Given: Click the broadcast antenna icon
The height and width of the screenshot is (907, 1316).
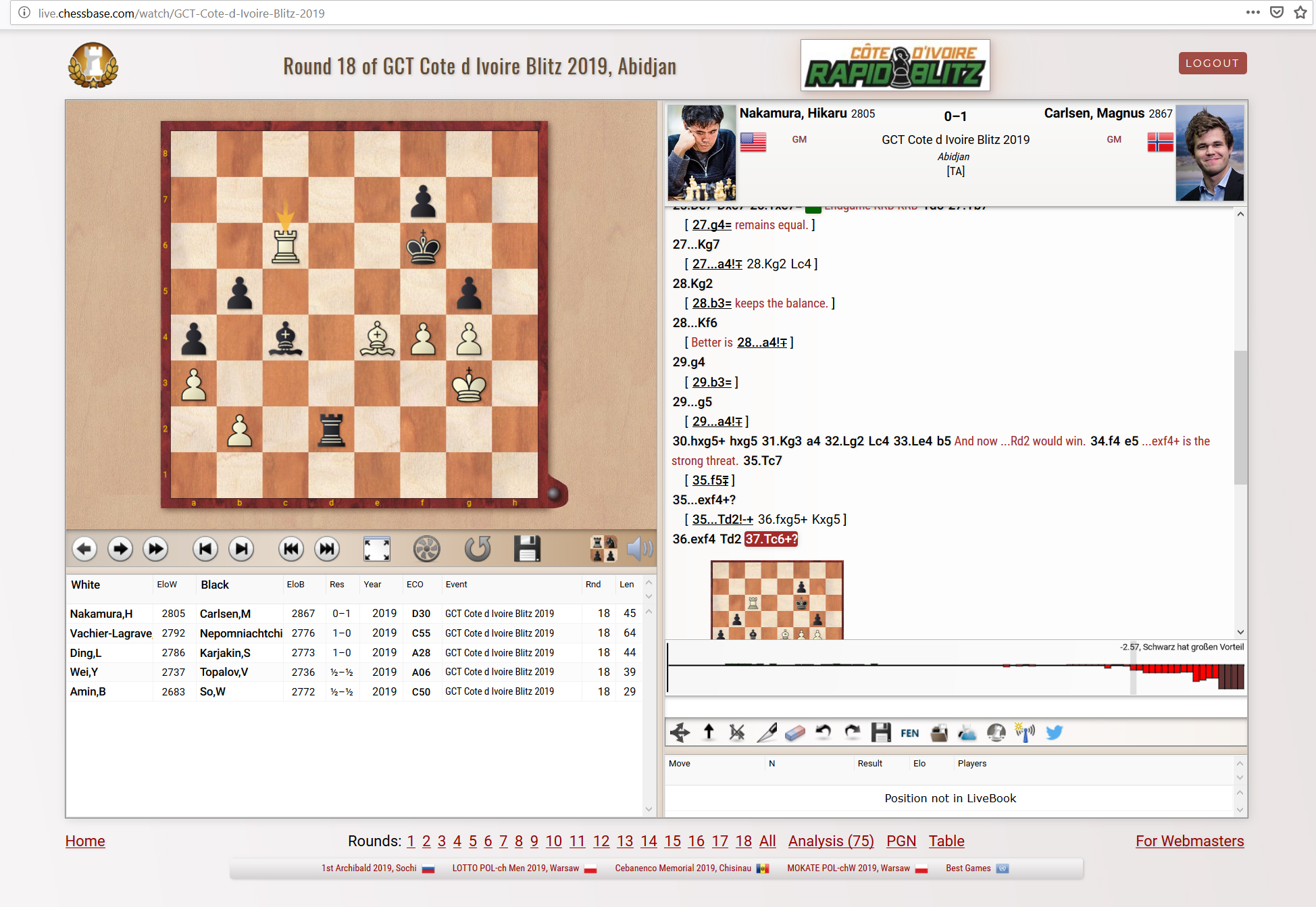Looking at the screenshot, I should coord(1025,733).
